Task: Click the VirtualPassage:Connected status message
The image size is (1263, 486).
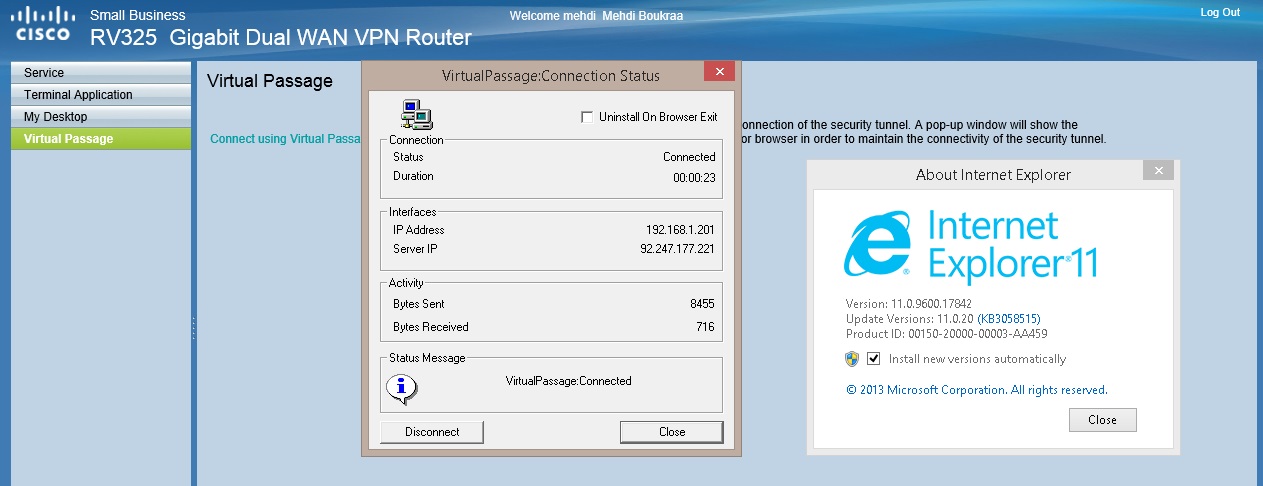Action: (568, 381)
